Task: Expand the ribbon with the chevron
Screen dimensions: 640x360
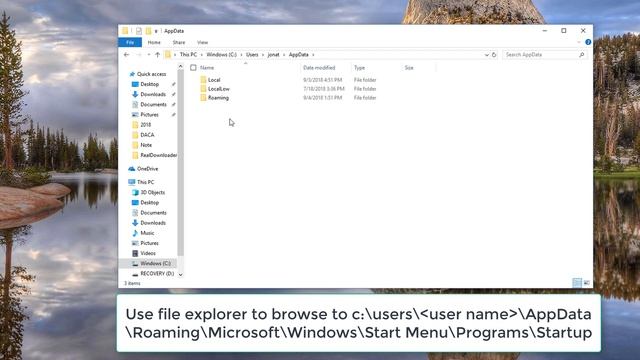Action: tap(579, 42)
